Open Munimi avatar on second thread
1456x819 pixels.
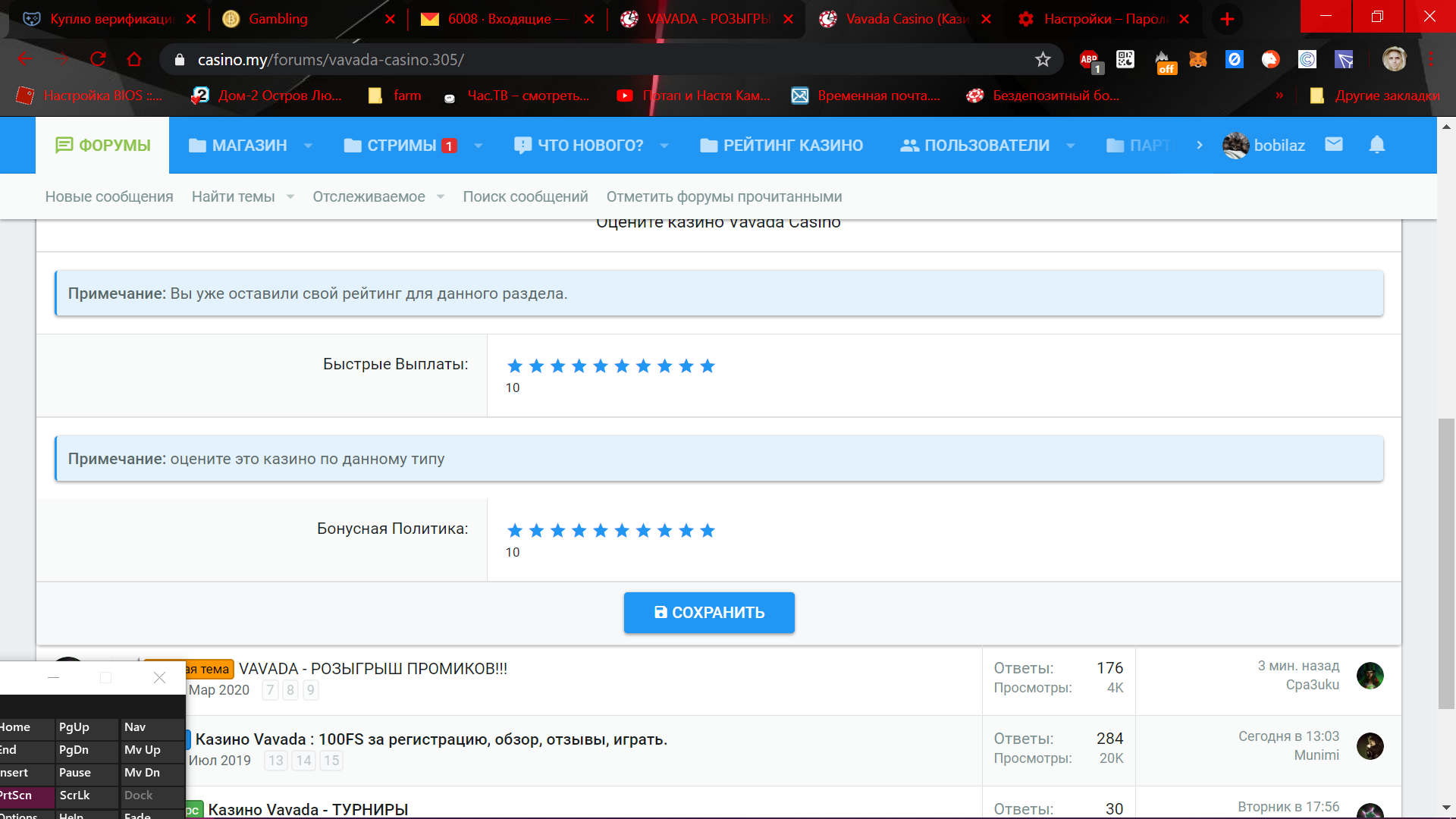(1370, 746)
